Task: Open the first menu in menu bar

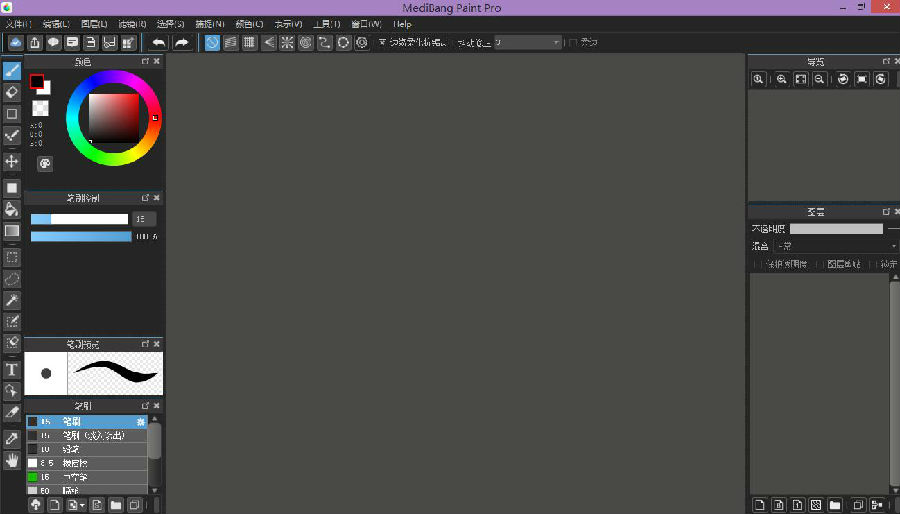Action: 17,24
